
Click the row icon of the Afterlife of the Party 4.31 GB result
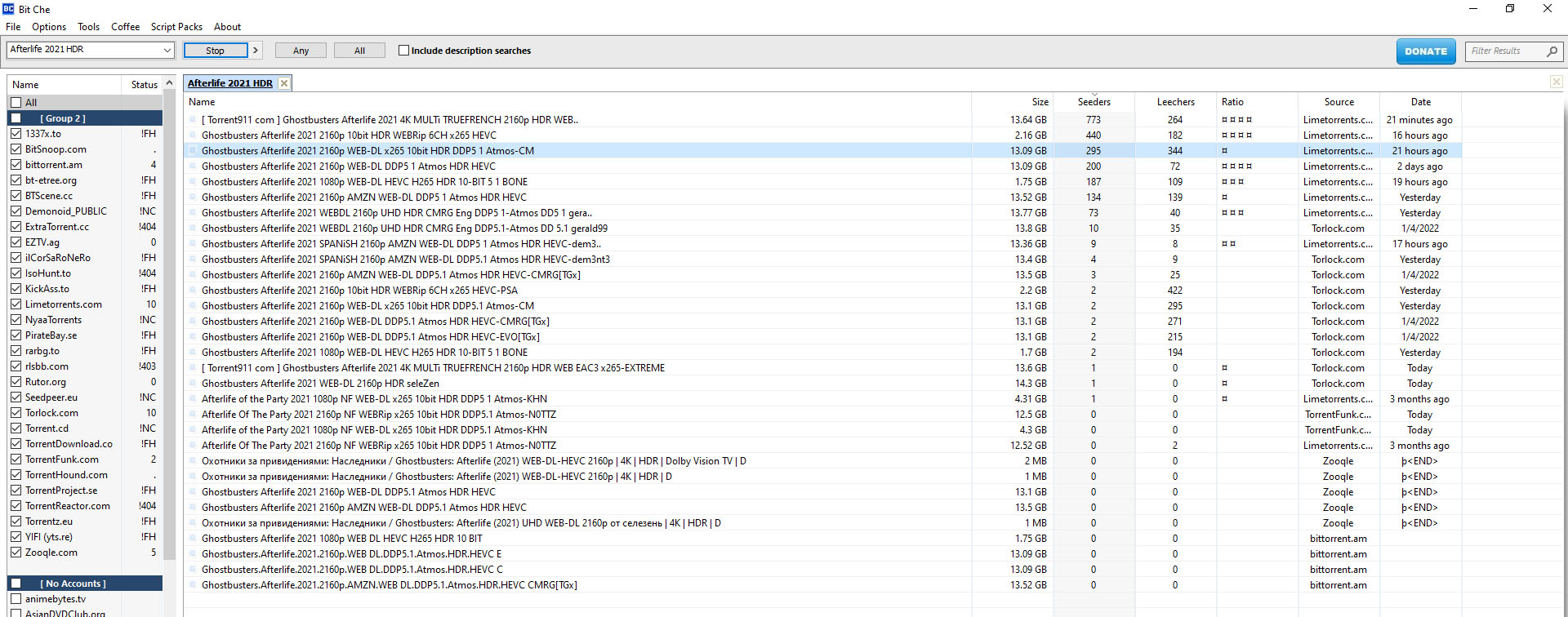click(194, 399)
